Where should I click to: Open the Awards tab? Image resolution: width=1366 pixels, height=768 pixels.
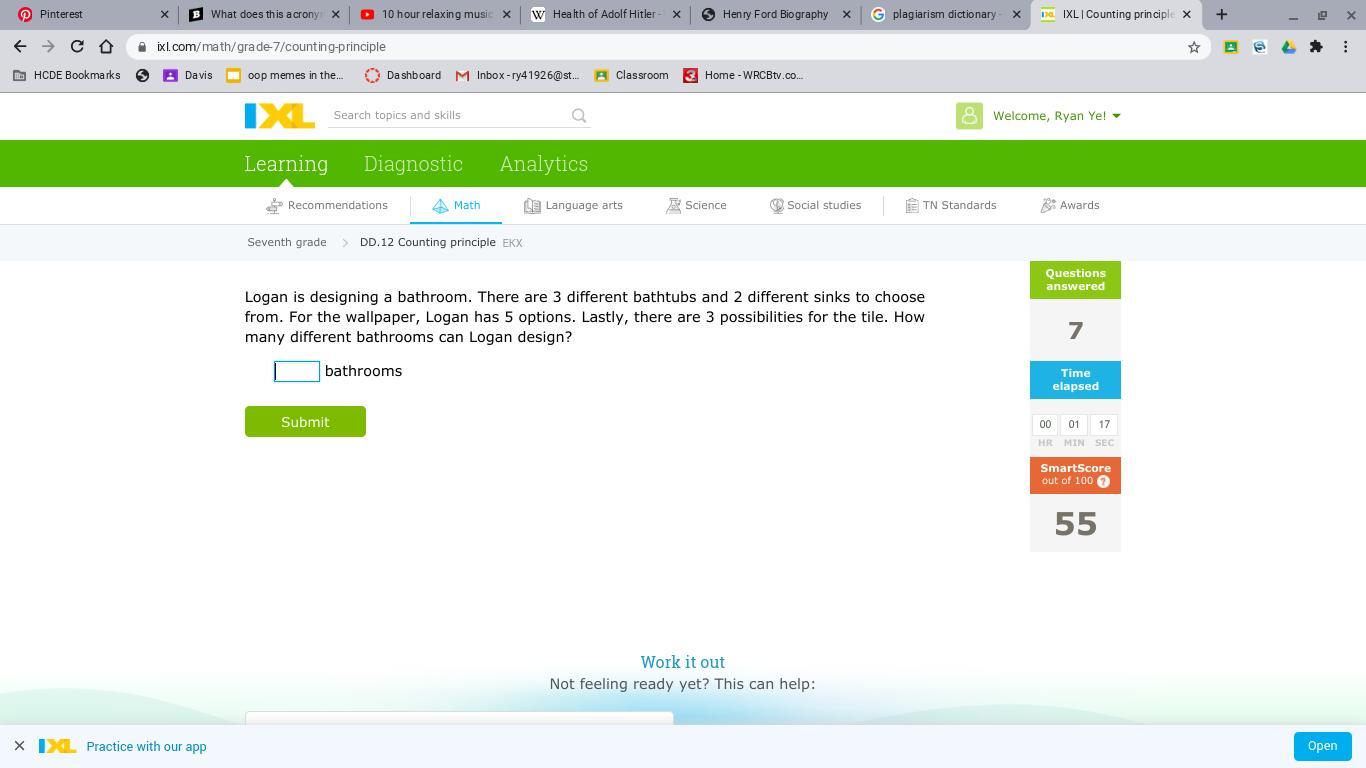tap(1070, 205)
